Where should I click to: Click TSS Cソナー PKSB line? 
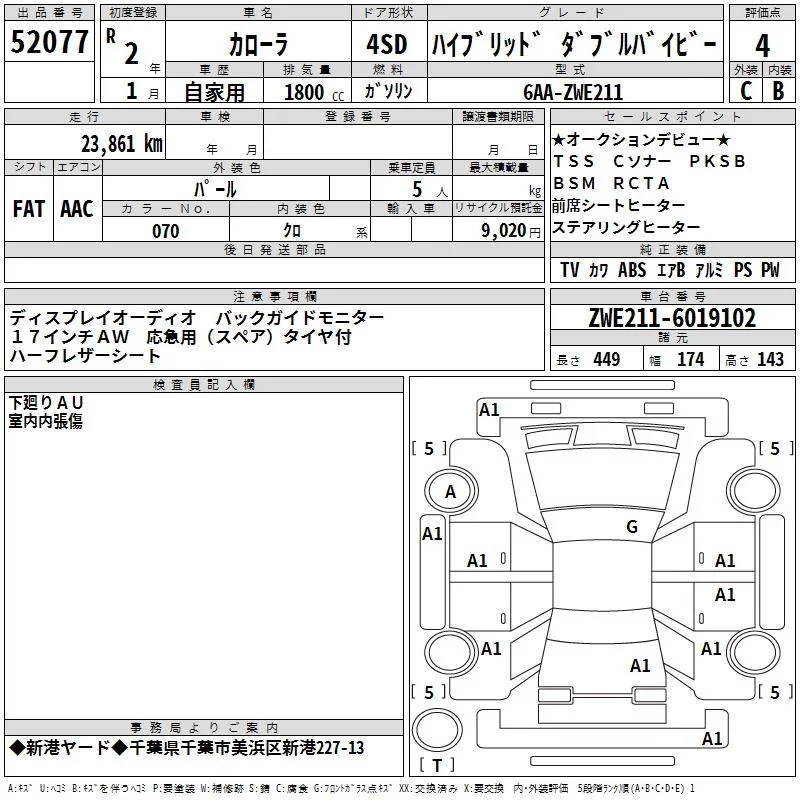(x=649, y=161)
